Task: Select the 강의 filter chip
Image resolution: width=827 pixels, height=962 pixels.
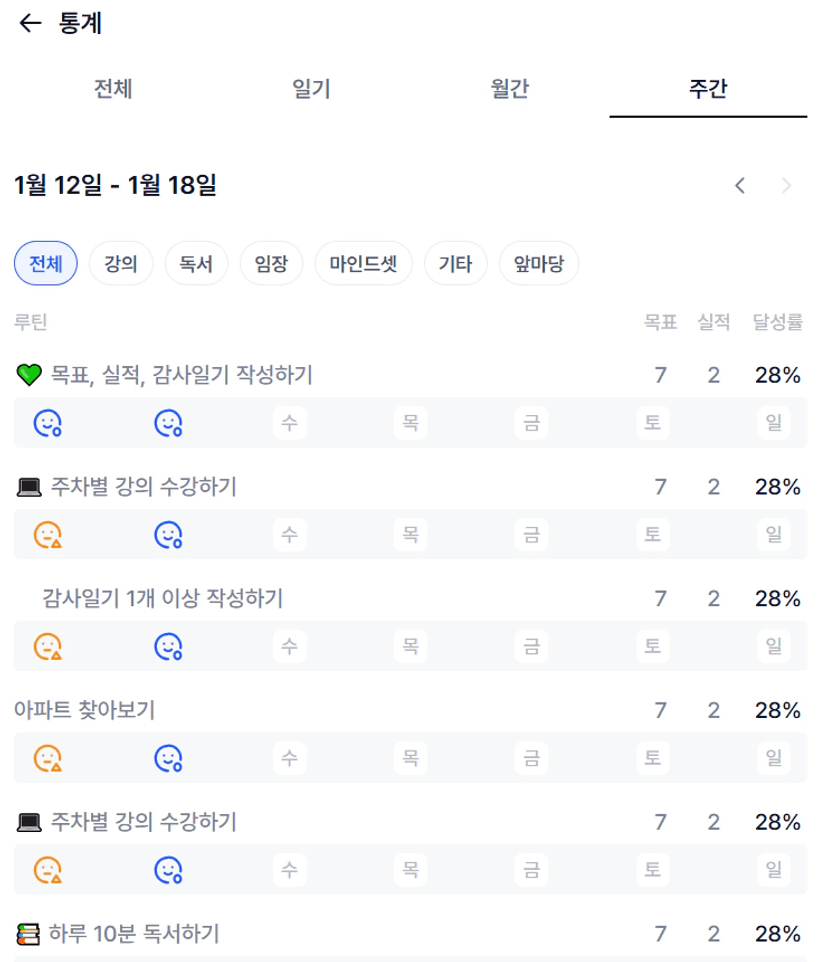Action: (121, 265)
